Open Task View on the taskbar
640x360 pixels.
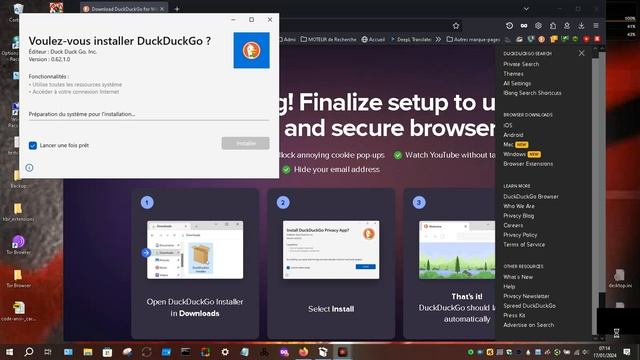(48, 352)
